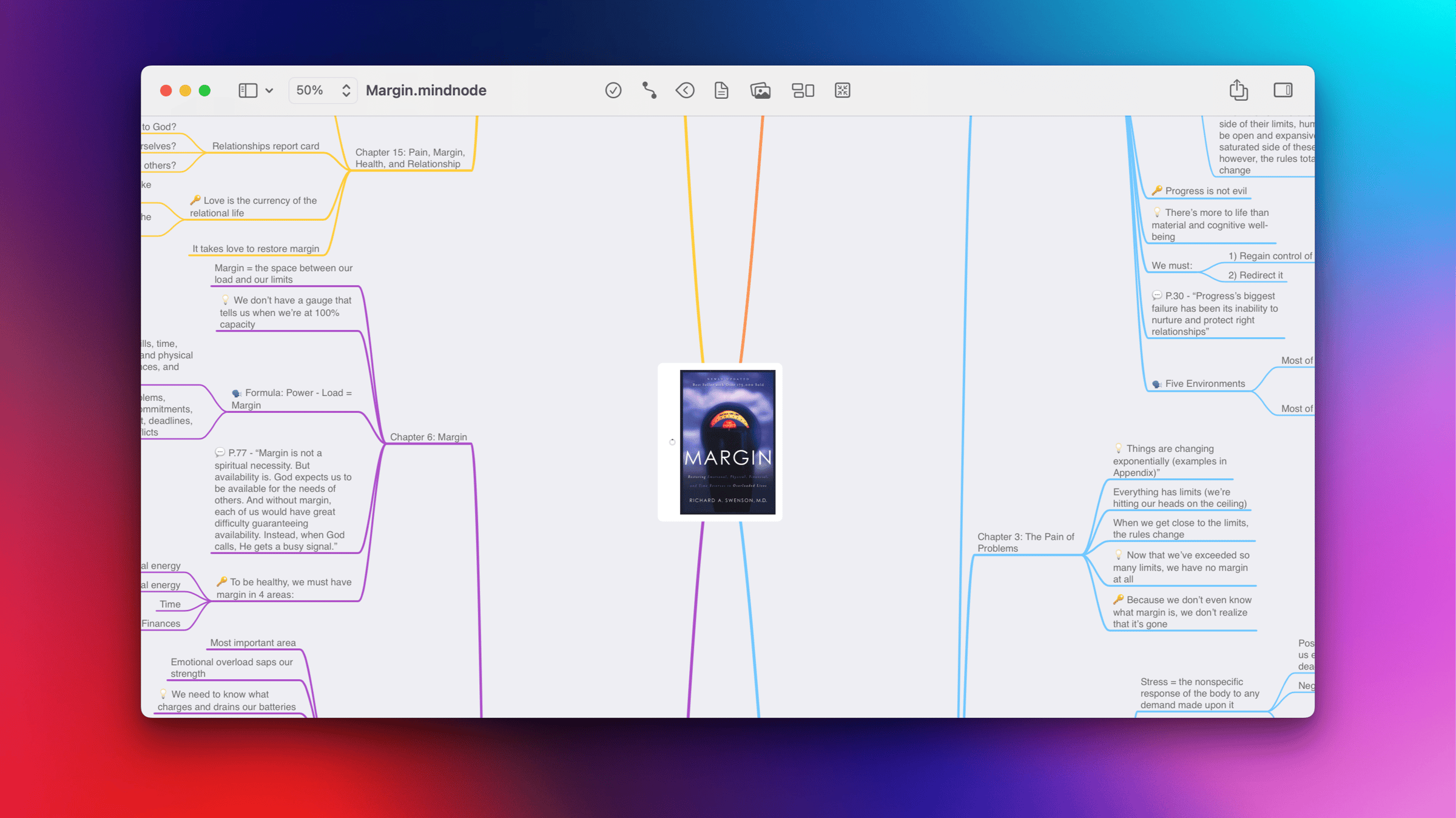
Task: Select Love is the currency node
Action: [x=254, y=207]
